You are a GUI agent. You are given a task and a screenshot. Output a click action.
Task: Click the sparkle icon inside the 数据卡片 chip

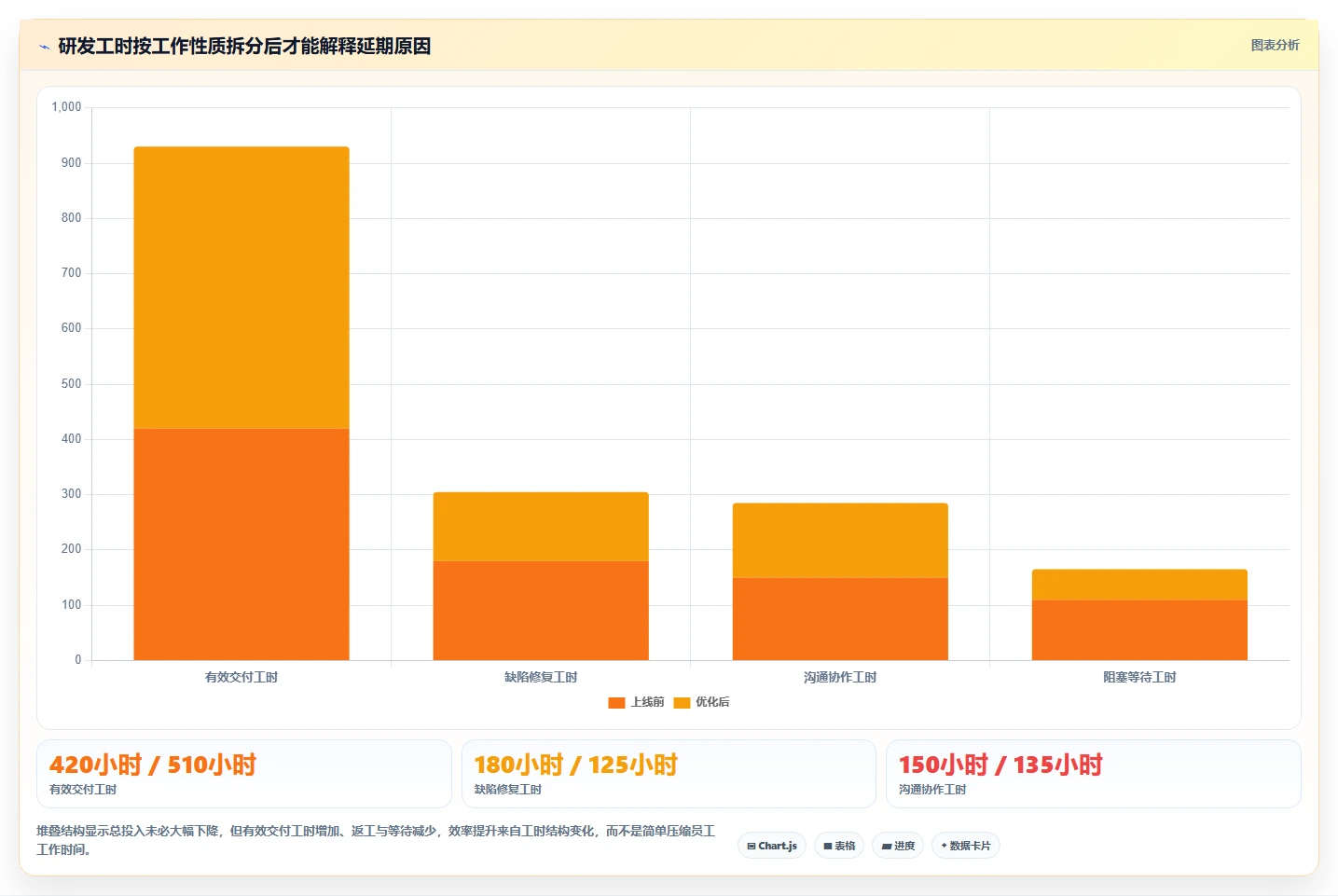[x=944, y=846]
